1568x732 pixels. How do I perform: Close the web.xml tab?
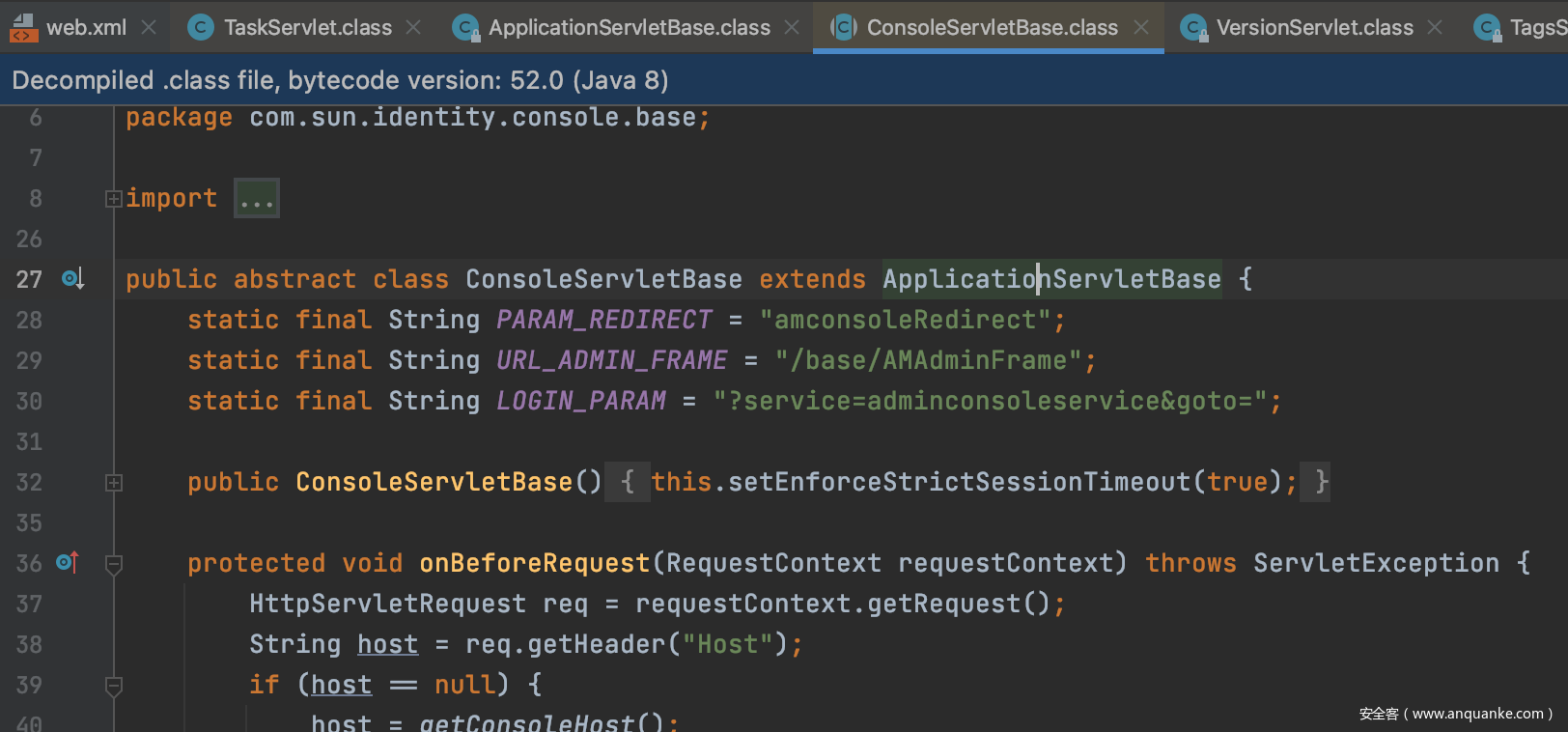click(149, 28)
